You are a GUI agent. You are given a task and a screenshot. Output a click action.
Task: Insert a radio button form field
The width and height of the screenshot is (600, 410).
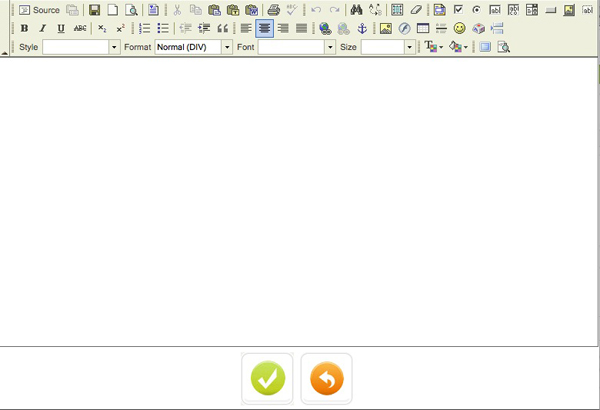point(476,10)
